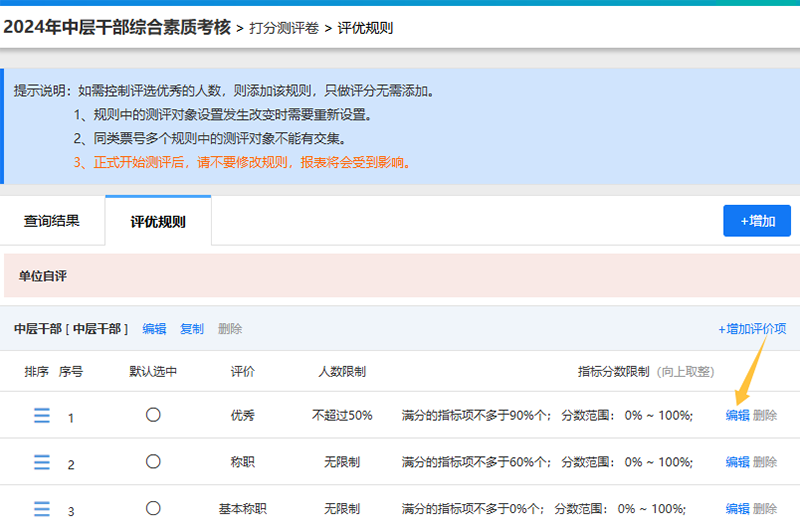This screenshot has height=526, width=800.
Task: Click 不超过50% limit cell
Action: point(342,415)
